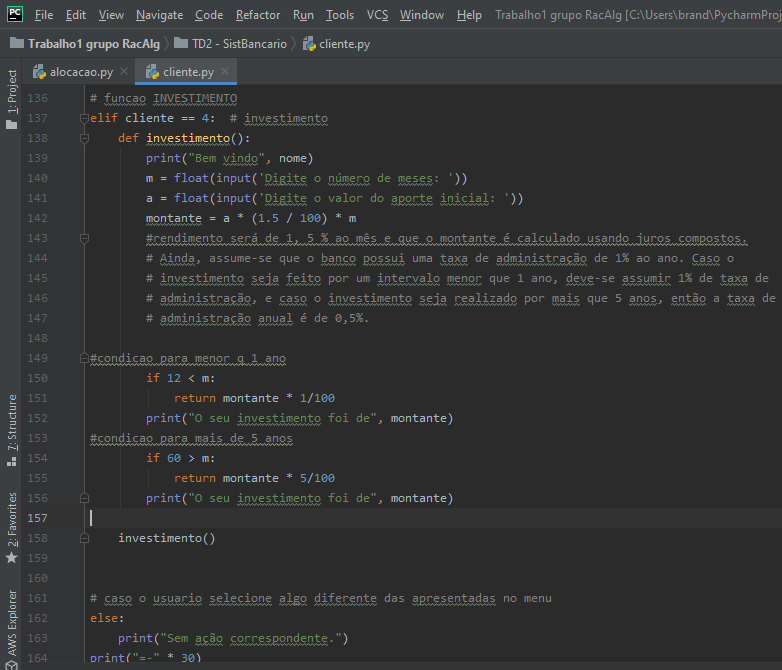Click the Trabalho1 grupo RacAlg breadcrumb
The image size is (782, 670).
(94, 44)
